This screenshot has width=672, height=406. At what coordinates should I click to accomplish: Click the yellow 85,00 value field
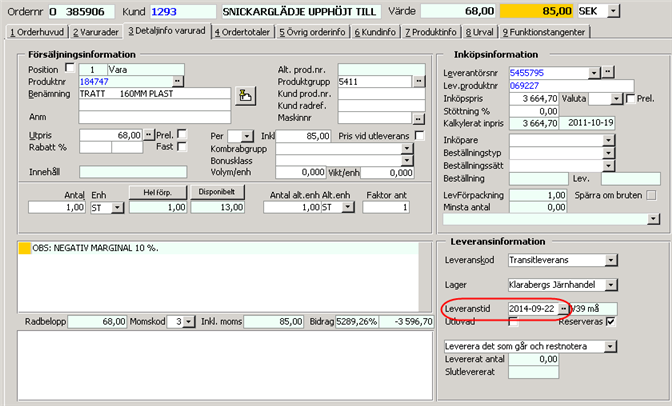pyautogui.click(x=537, y=11)
